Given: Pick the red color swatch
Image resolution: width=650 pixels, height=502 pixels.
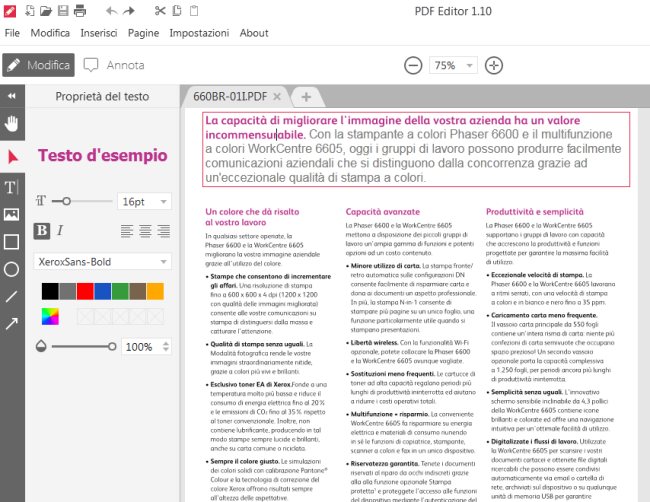Looking at the screenshot, I should 85,291.
